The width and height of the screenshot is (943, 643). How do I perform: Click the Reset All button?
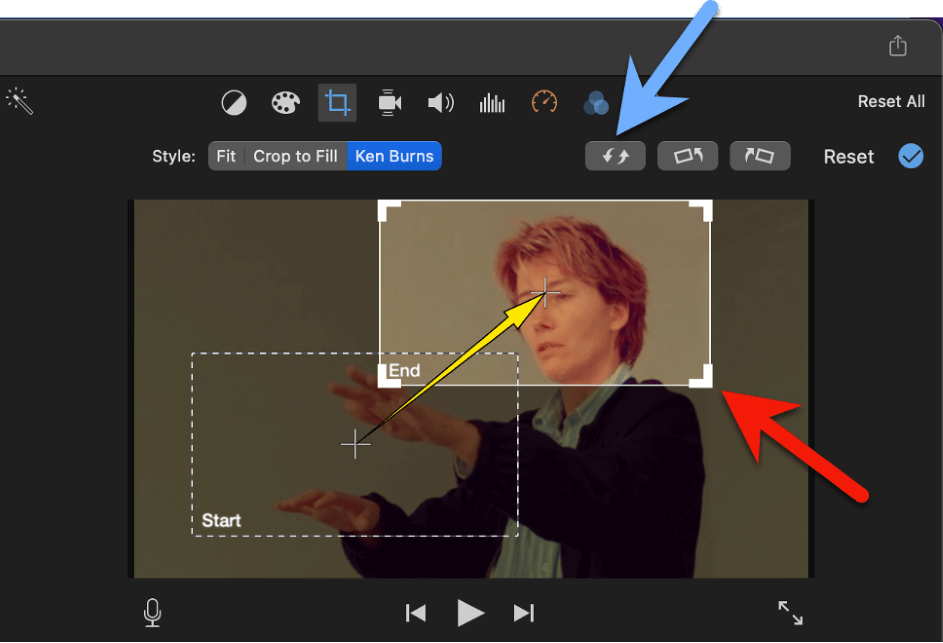[x=891, y=102]
